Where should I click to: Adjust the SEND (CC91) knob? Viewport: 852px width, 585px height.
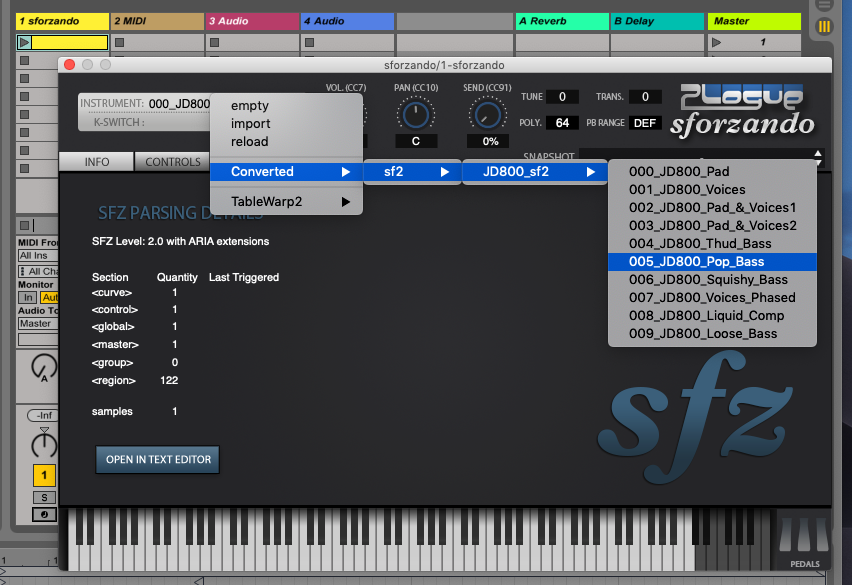(487, 114)
